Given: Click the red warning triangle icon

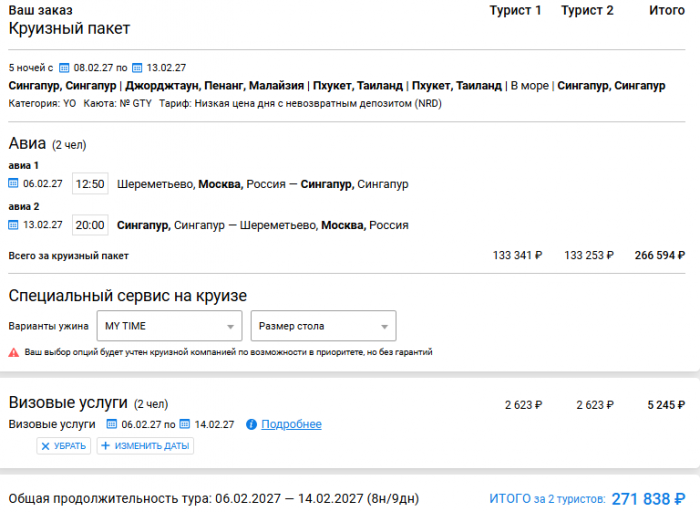Looking at the screenshot, I should click(x=14, y=353).
